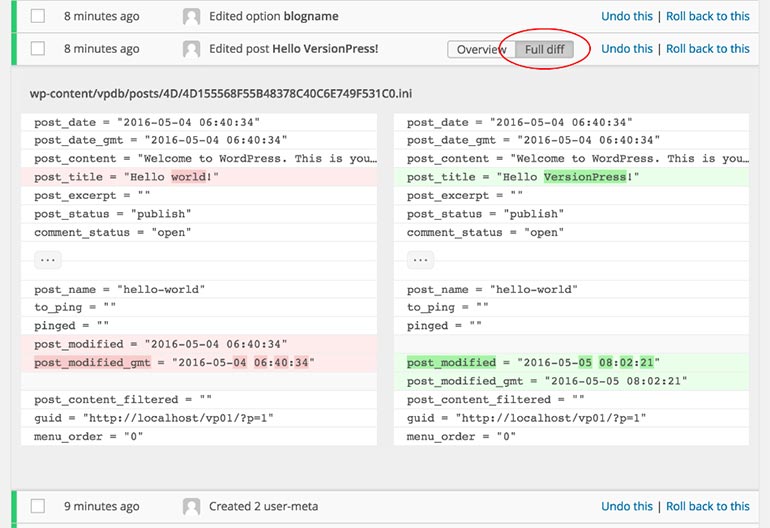Viewport: 770px width, 528px height.
Task: Click the left pane post_name hello-world line
Action: point(199,289)
